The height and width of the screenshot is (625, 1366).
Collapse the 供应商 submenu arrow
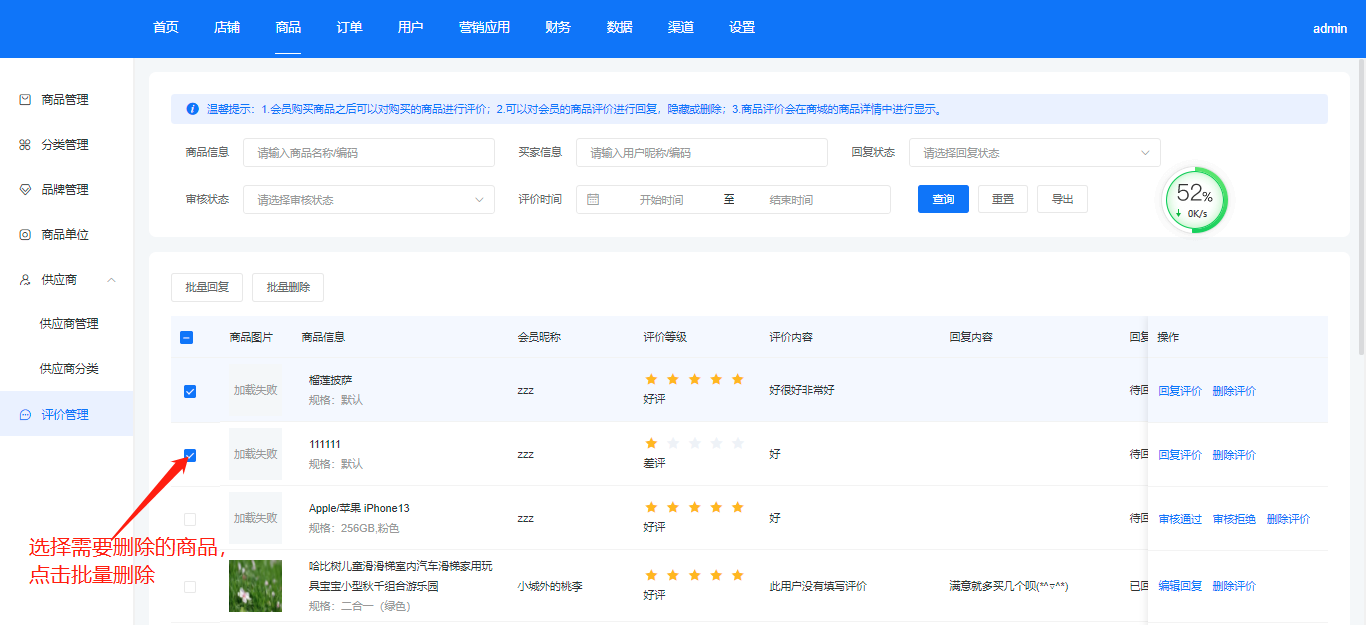(111, 280)
